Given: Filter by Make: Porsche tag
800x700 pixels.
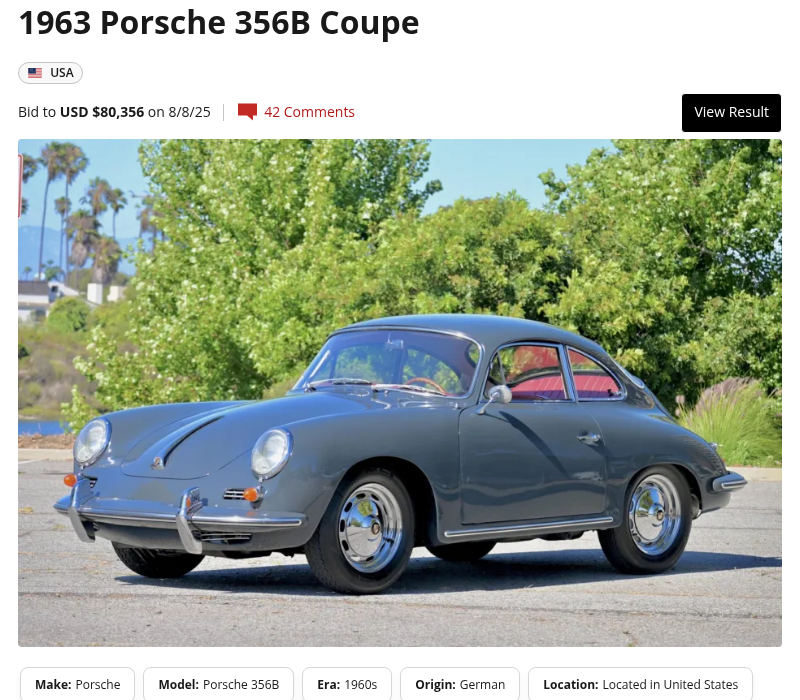Looking at the screenshot, I should [x=78, y=684].
